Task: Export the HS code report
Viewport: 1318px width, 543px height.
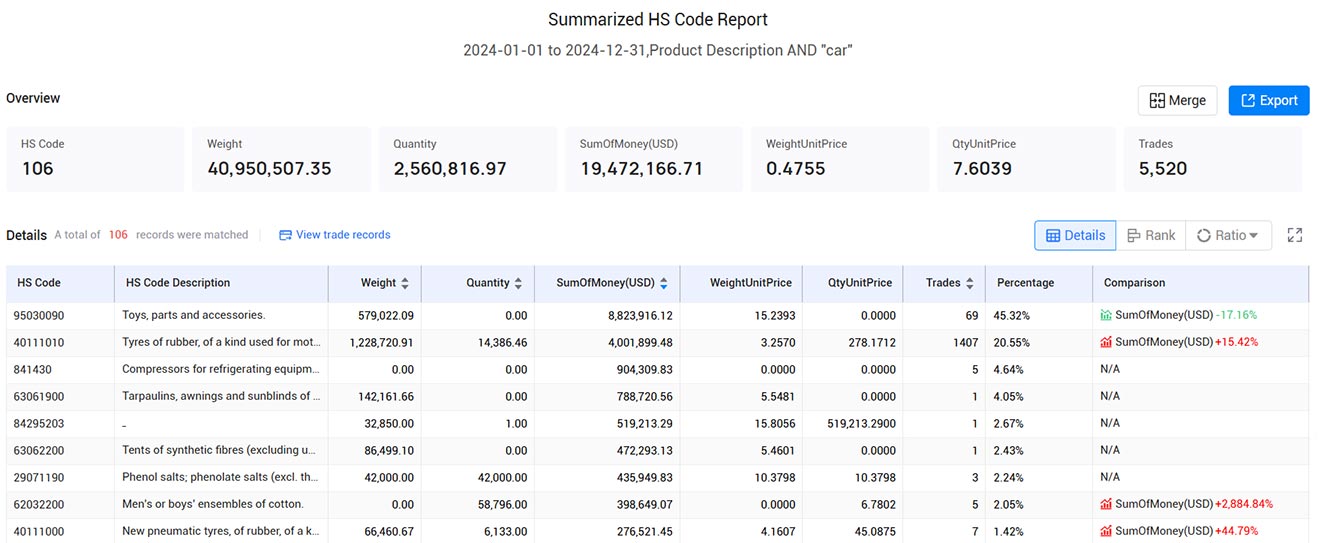Action: [x=1269, y=100]
